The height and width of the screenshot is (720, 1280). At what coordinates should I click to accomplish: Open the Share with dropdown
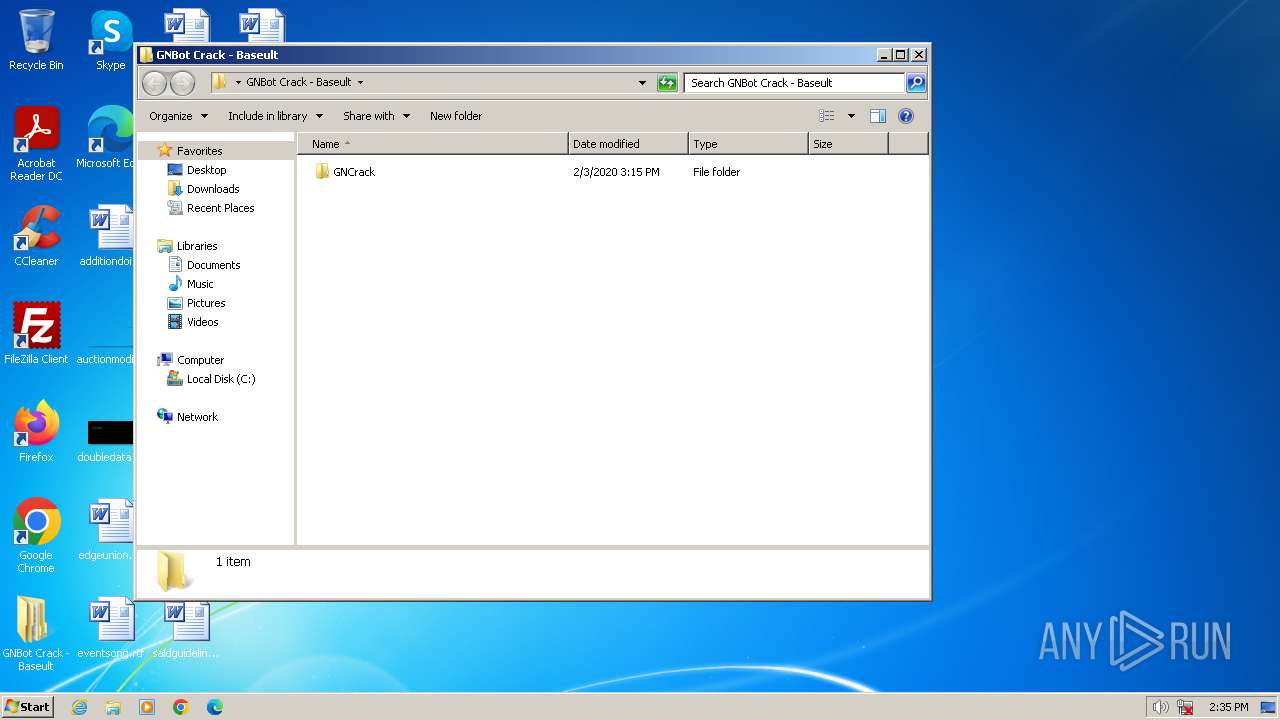376,116
